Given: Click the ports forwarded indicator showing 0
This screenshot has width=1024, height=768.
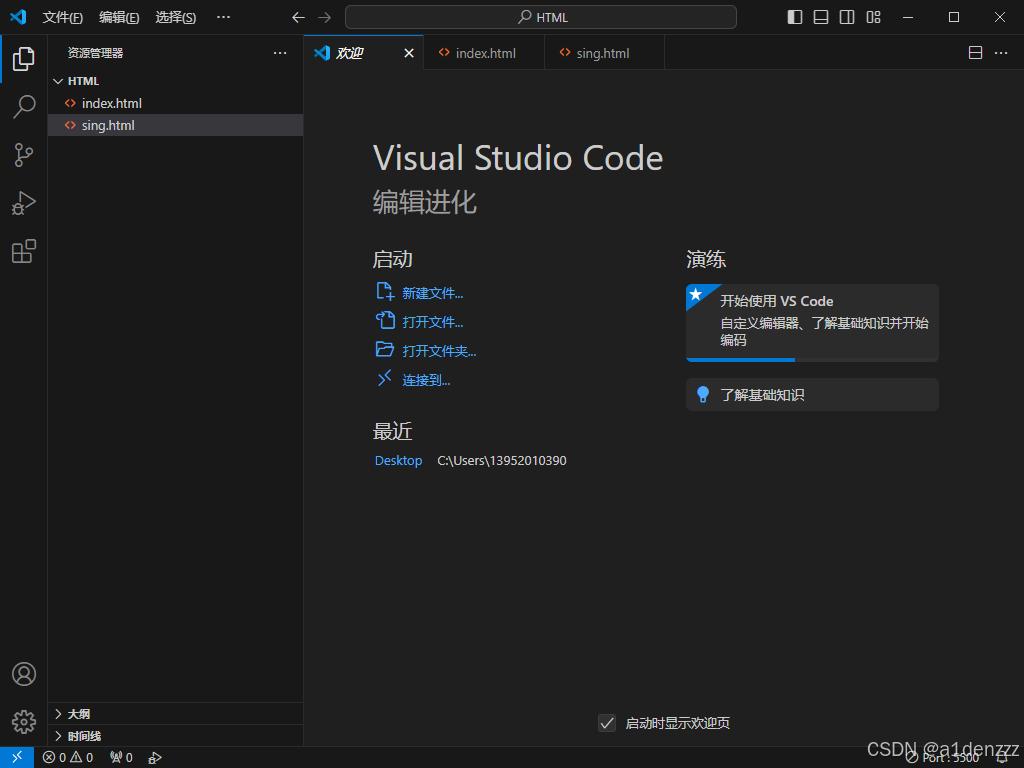Looking at the screenshot, I should pos(121,758).
